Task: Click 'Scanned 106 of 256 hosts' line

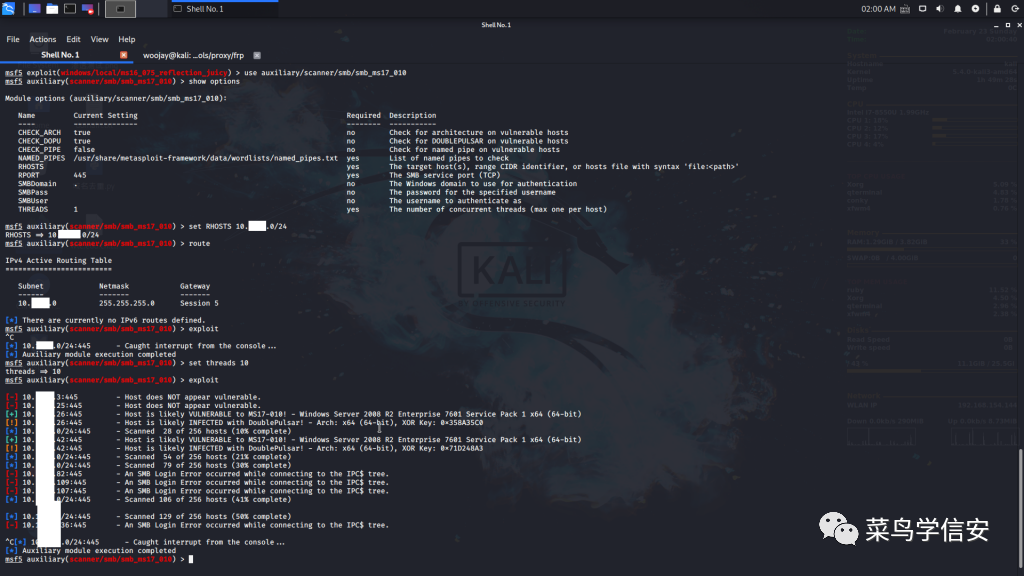Action: pos(148,499)
